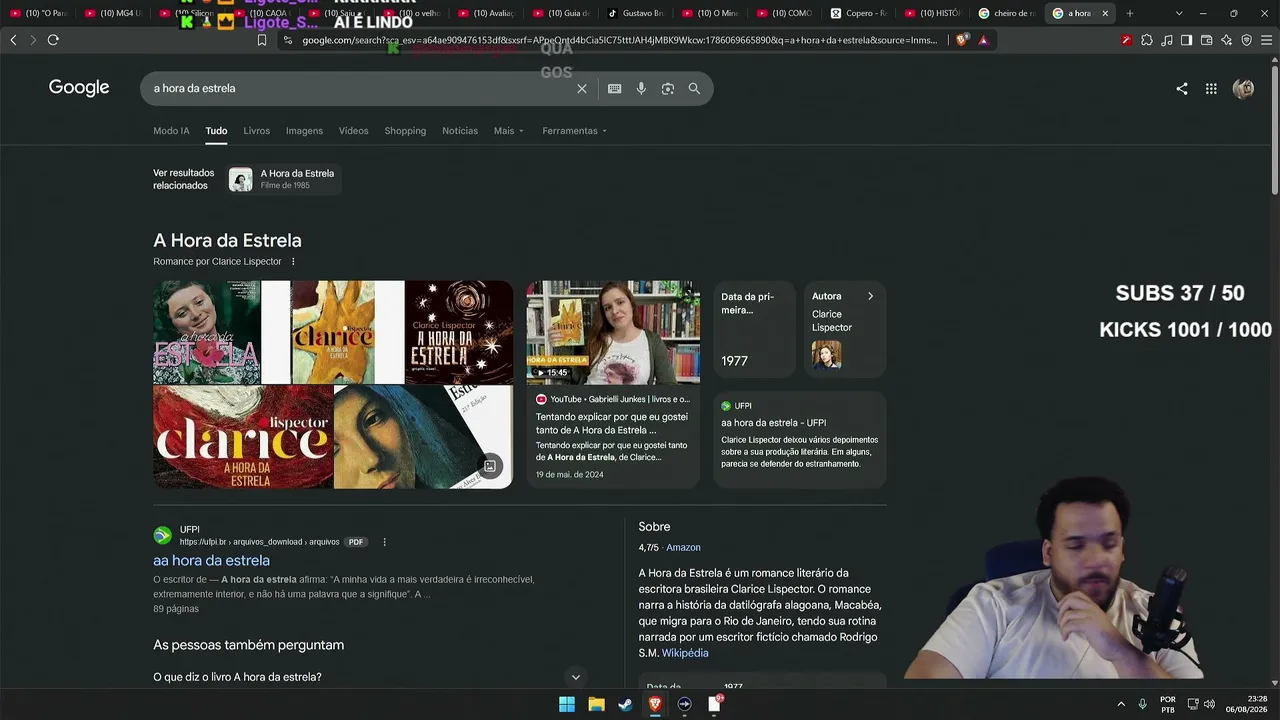Screen dimensions: 1280x720
Task: Open a new browser tab
Action: point(1130,13)
